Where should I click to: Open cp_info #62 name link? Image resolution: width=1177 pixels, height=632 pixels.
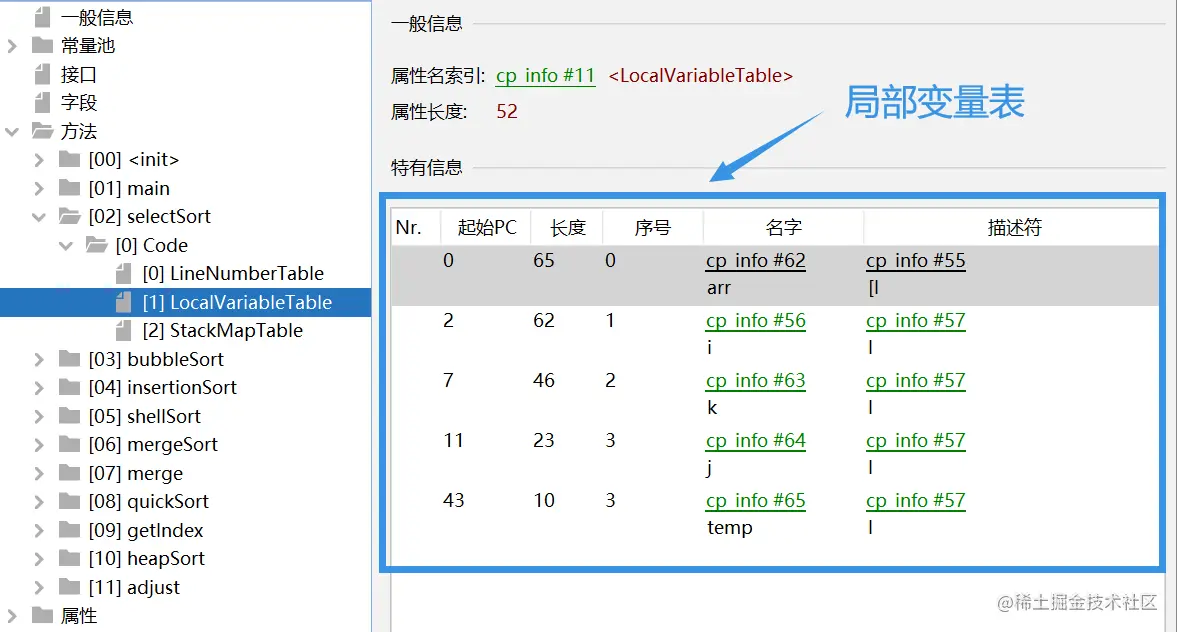point(755,260)
